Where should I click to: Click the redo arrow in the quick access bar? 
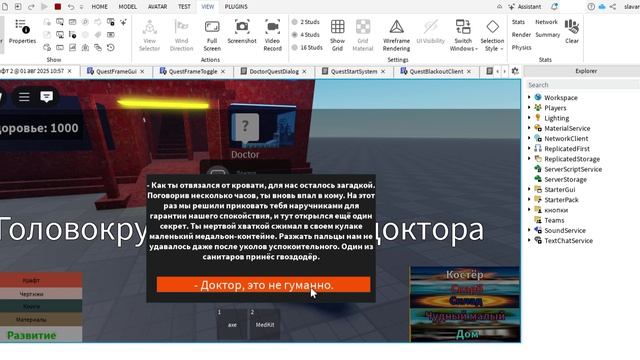tap(31, 7)
